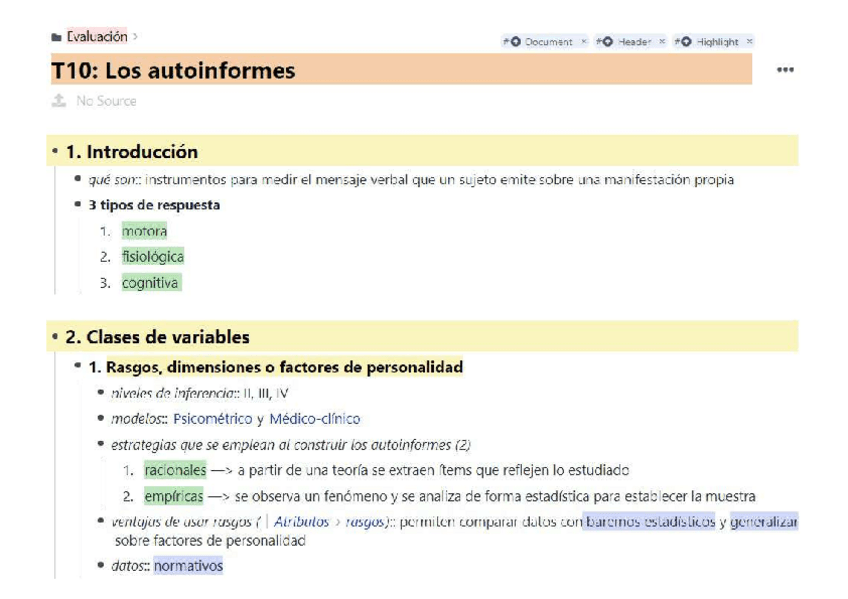848x599 pixels.
Task: Click the bullet before qué son
Action: coord(78,178)
